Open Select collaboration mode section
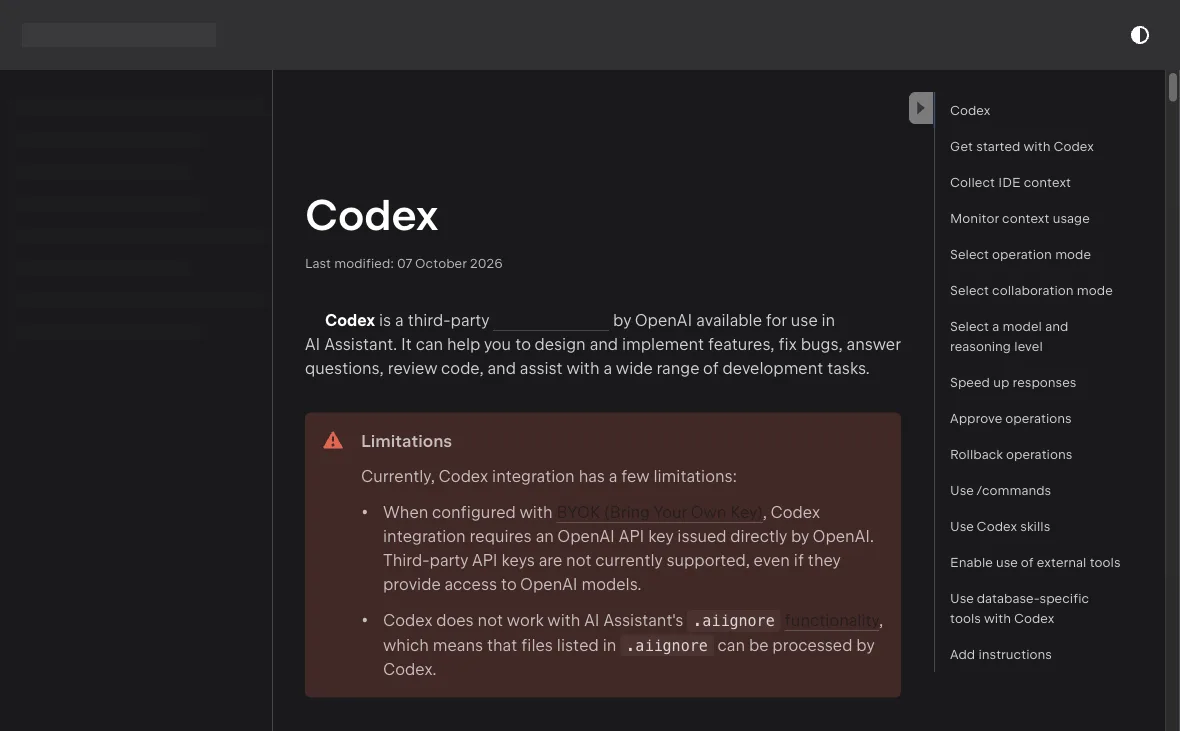This screenshot has height=731, width=1180. [x=1030, y=291]
